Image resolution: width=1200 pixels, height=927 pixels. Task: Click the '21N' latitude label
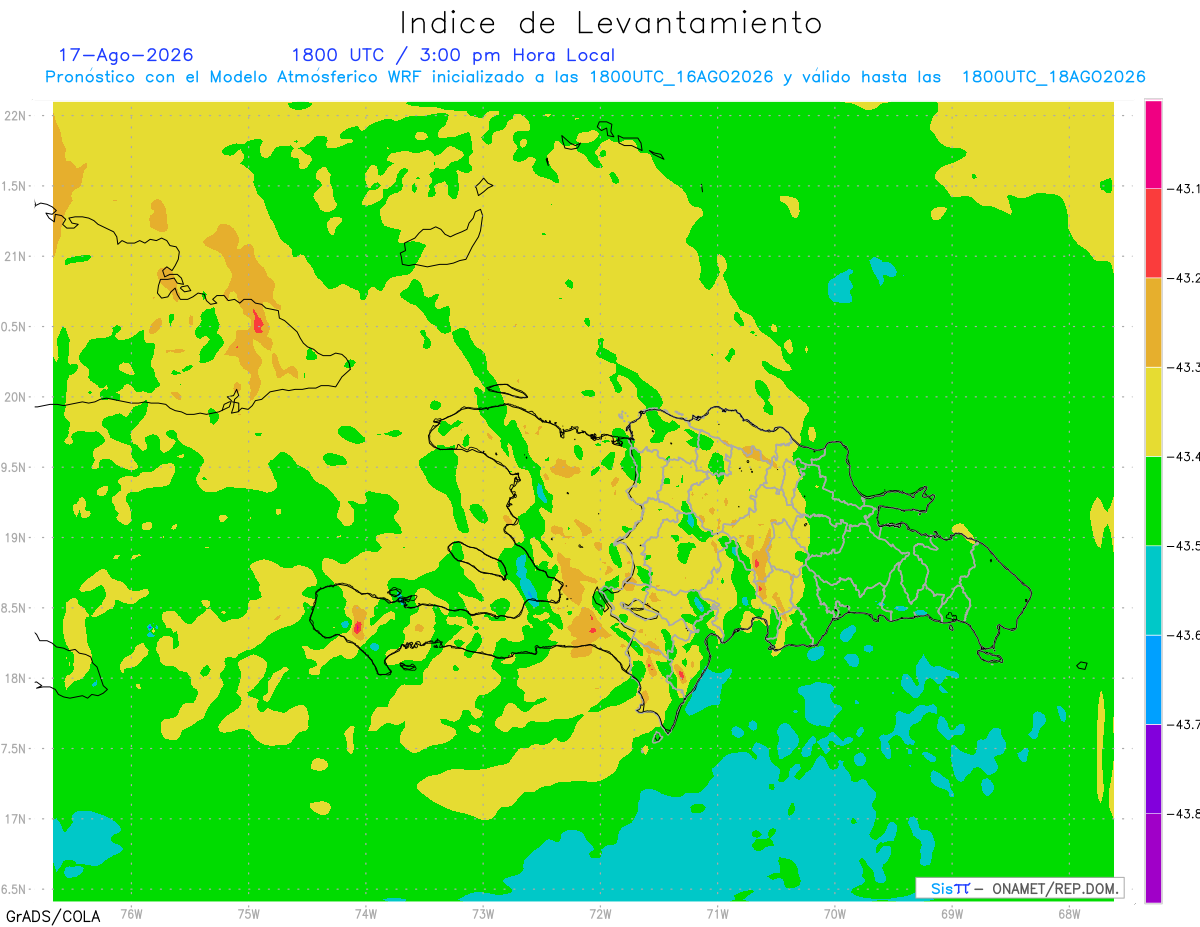click(x=16, y=256)
